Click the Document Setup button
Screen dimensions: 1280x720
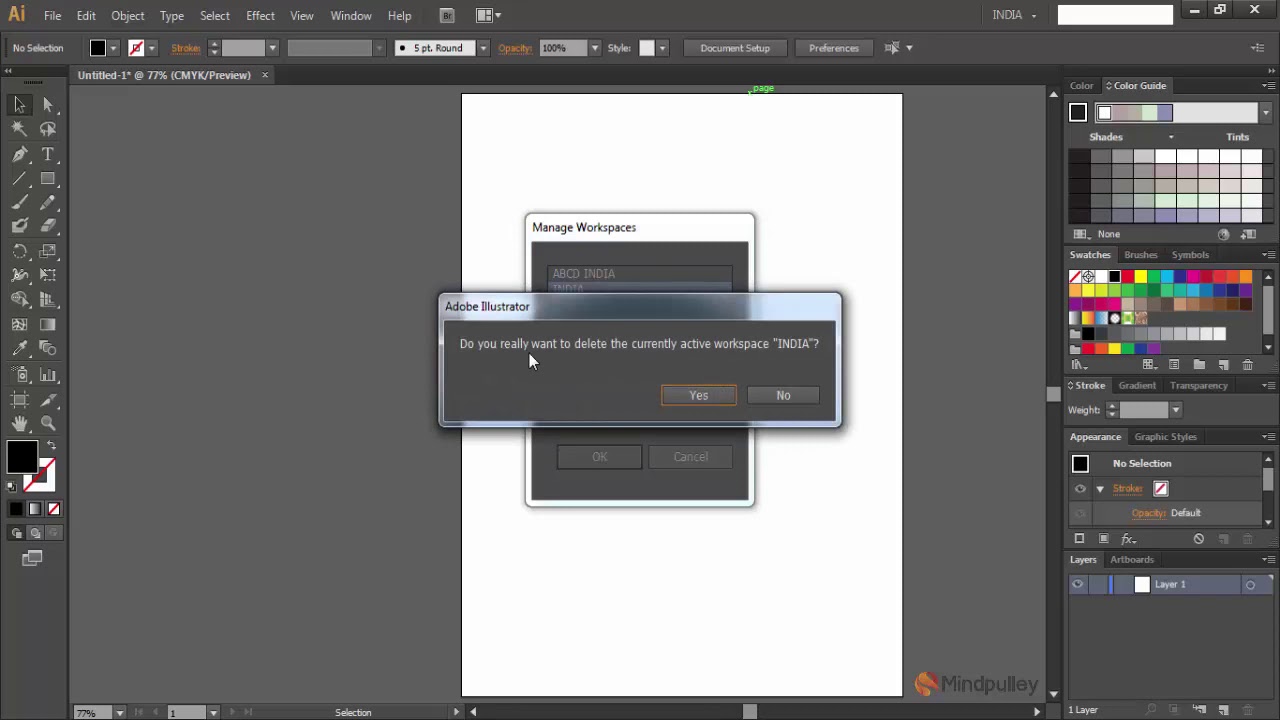(735, 48)
